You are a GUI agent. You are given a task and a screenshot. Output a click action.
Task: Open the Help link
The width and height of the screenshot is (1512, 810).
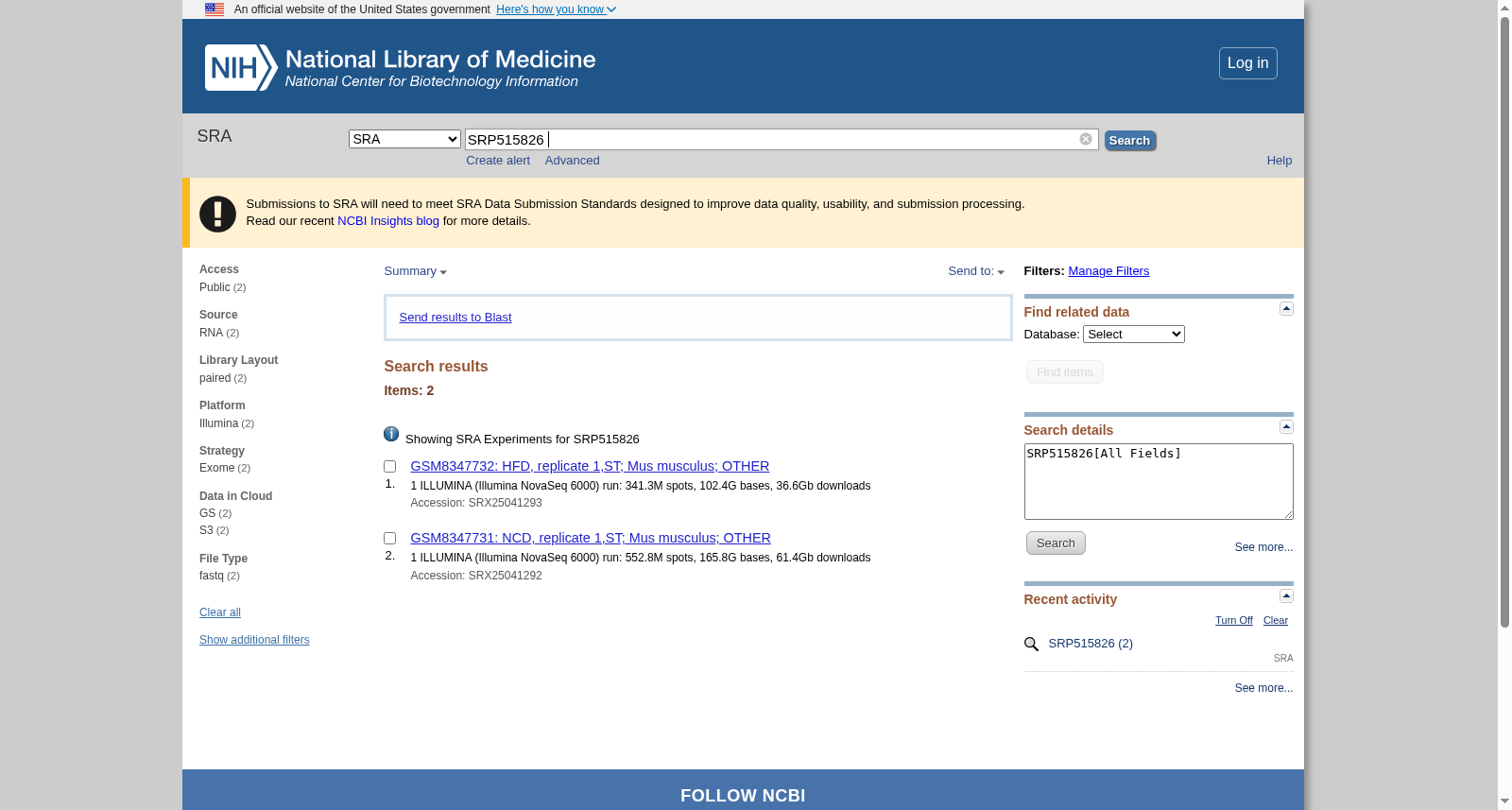pyautogui.click(x=1279, y=161)
